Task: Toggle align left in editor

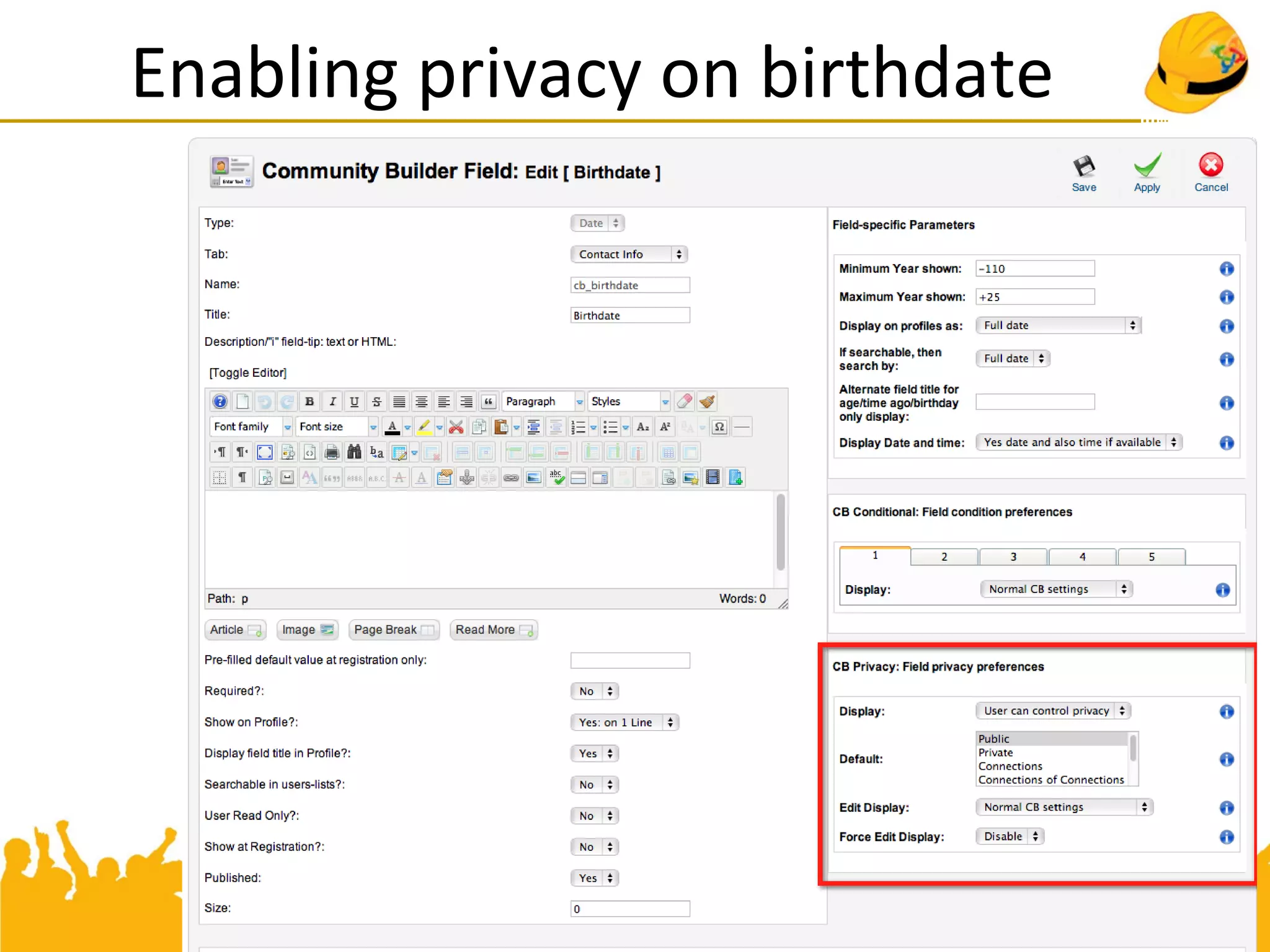Action: pos(443,402)
